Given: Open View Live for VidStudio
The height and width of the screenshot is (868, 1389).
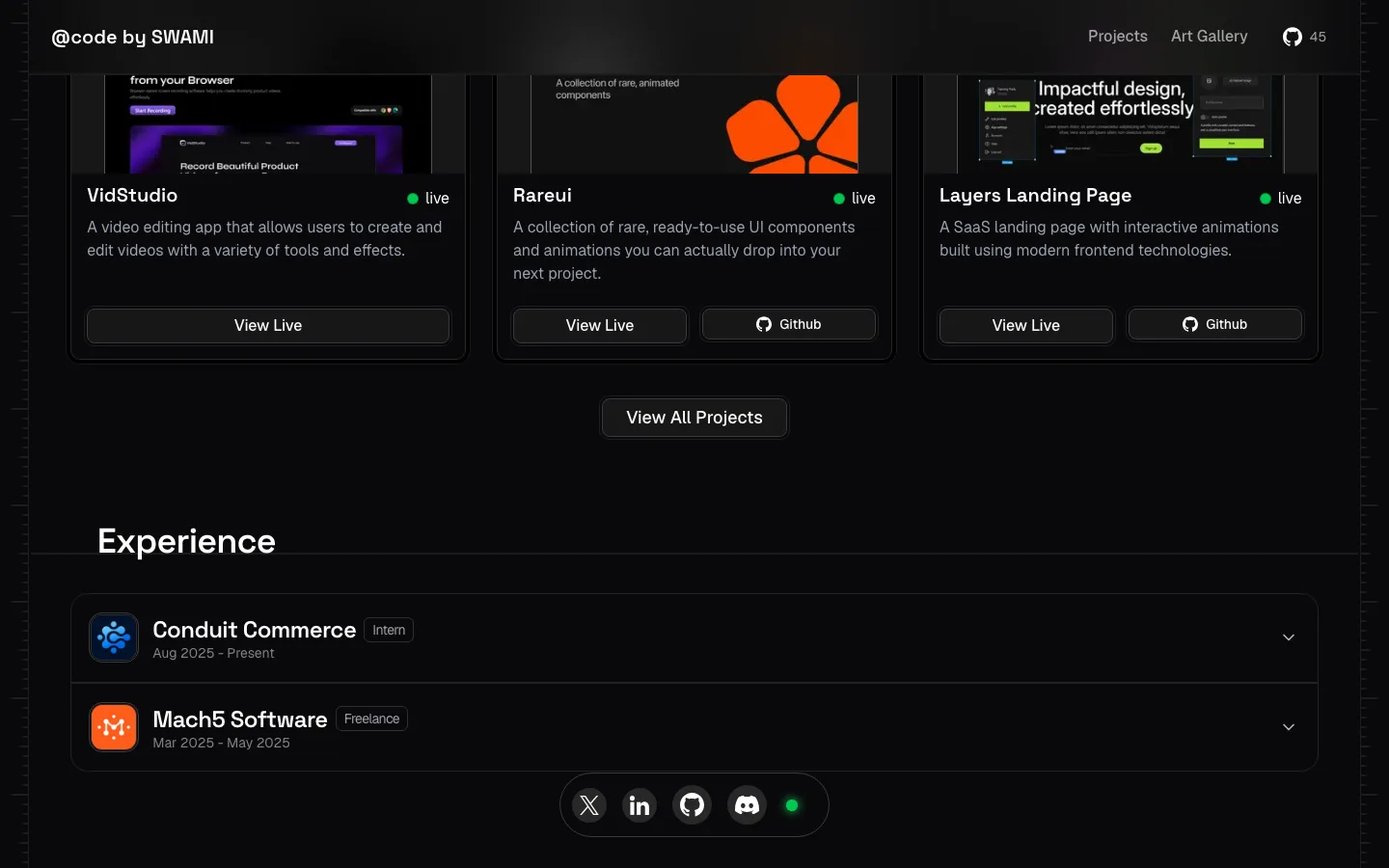Looking at the screenshot, I should (x=268, y=326).
